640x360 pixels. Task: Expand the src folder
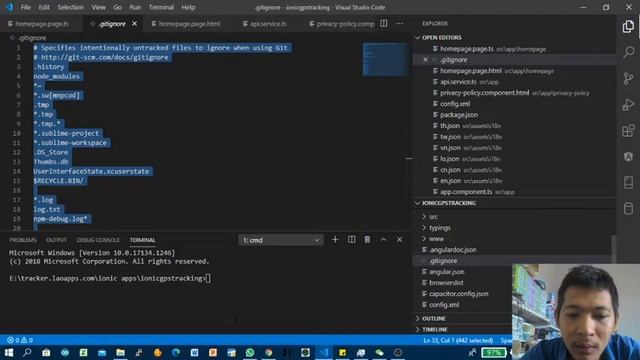[433, 217]
